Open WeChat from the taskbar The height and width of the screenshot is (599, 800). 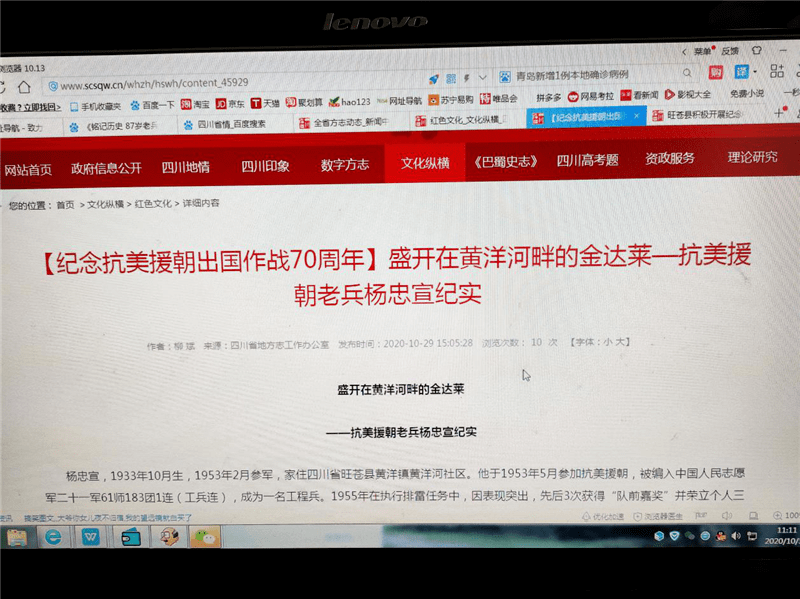pos(206,537)
